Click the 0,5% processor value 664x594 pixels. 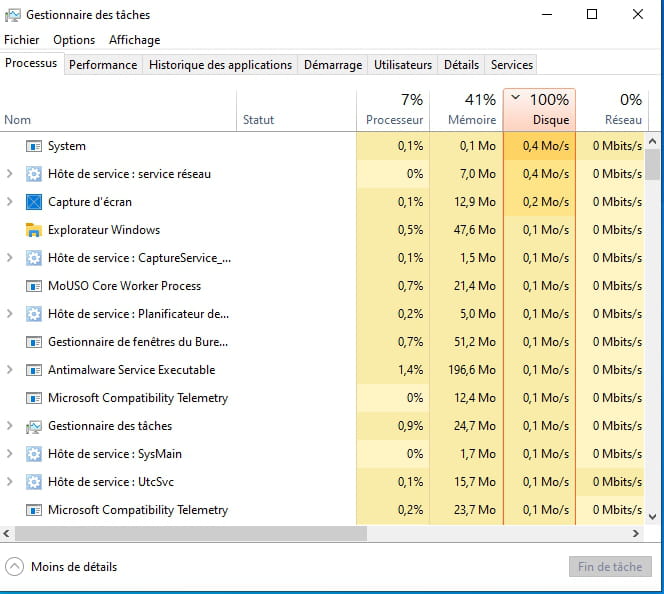coord(410,230)
